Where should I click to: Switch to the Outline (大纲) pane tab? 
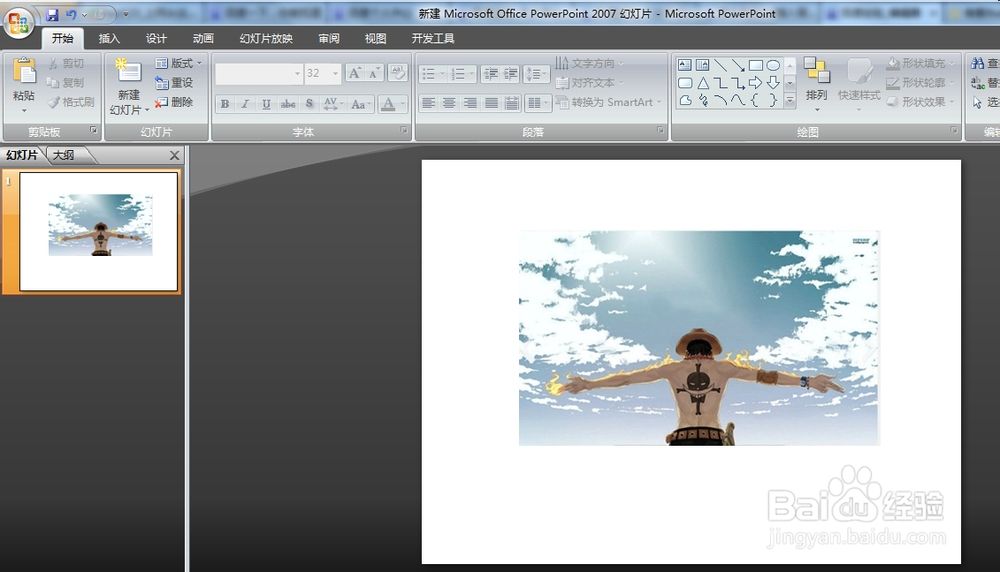(64, 155)
